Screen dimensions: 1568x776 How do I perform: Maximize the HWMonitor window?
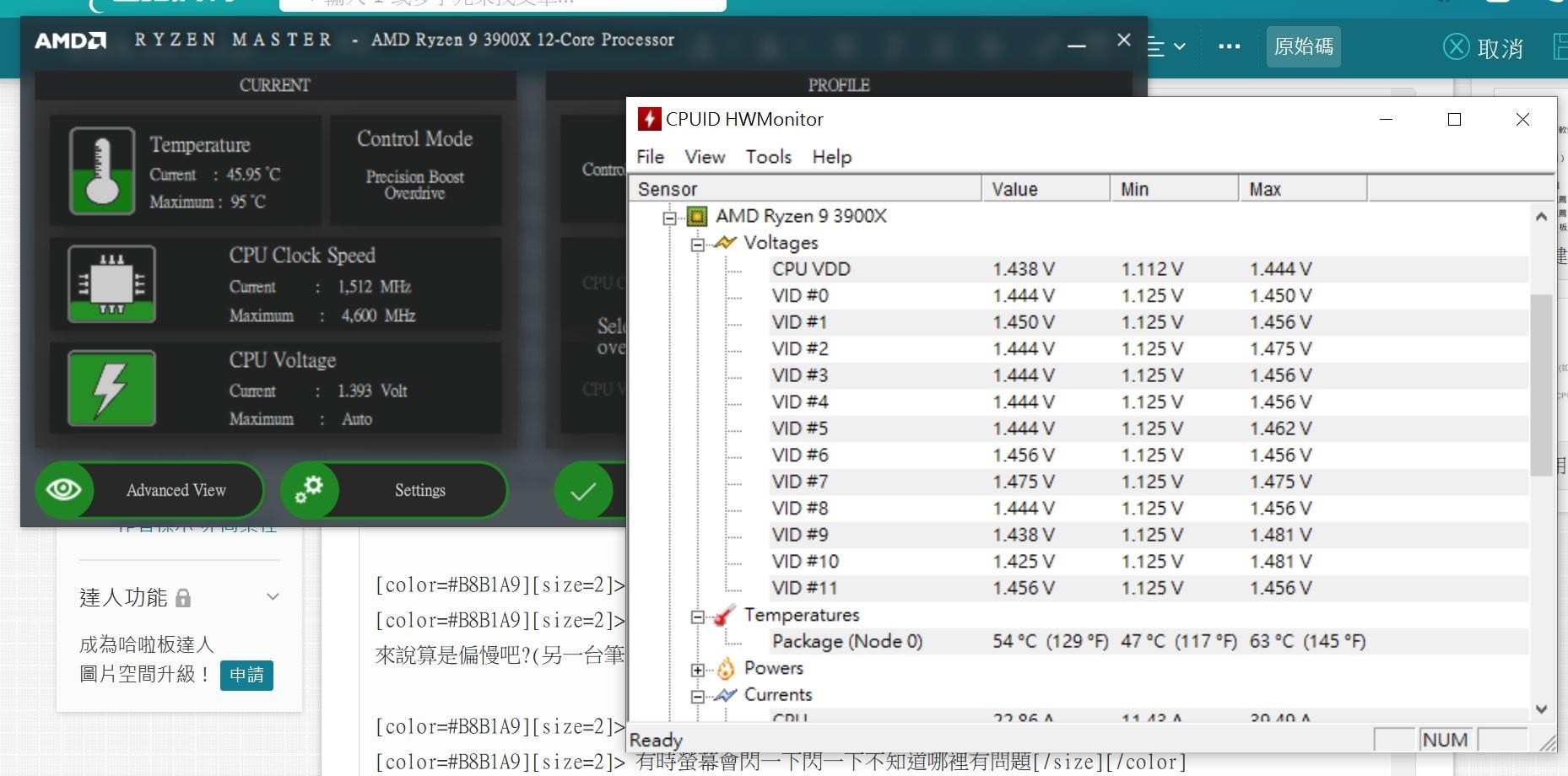[1454, 120]
